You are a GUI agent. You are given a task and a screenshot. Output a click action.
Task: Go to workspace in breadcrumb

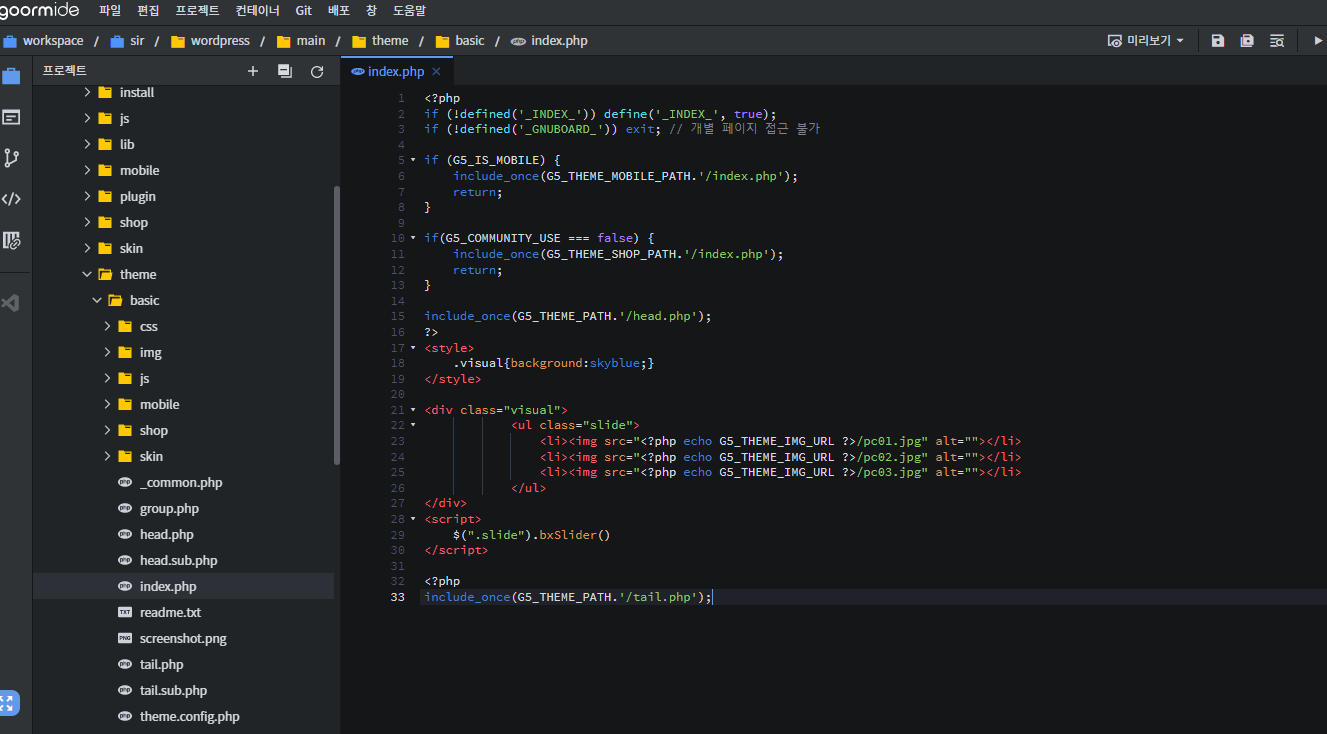(43, 41)
